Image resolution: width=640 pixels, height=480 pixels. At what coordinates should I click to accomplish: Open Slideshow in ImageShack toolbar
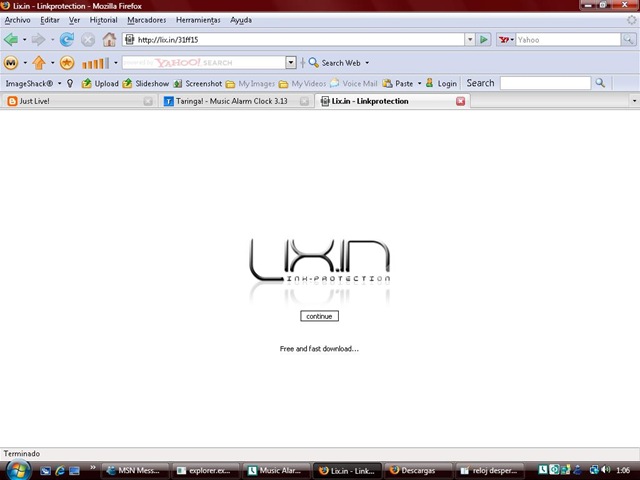click(x=145, y=83)
